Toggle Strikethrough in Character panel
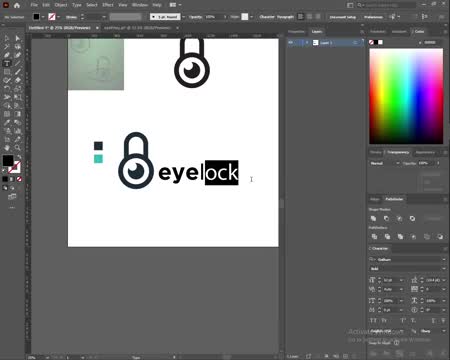This screenshot has height=360, width=450. tap(443, 320)
